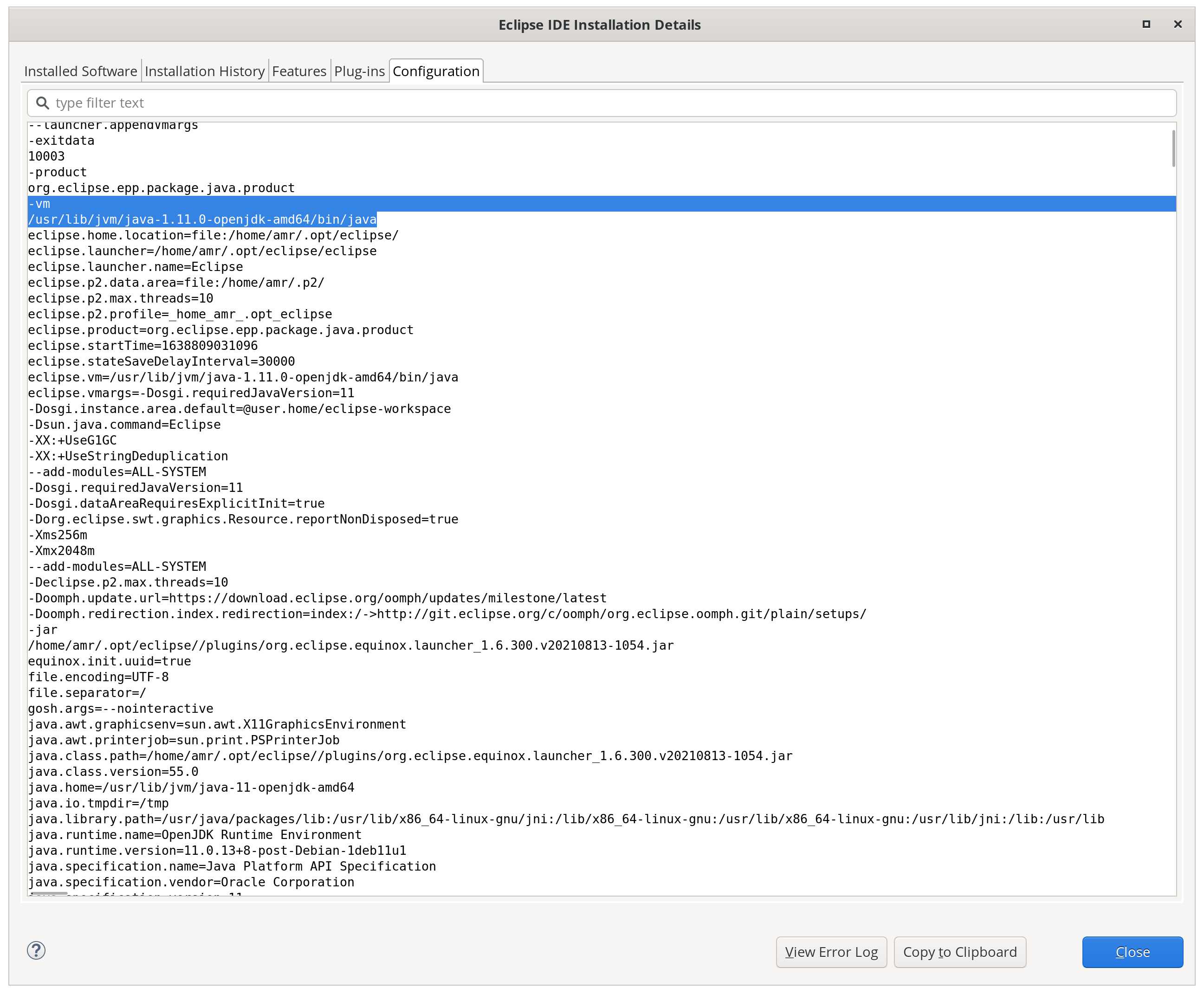Open the Installation History tab
1204x994 pixels.
pos(205,71)
